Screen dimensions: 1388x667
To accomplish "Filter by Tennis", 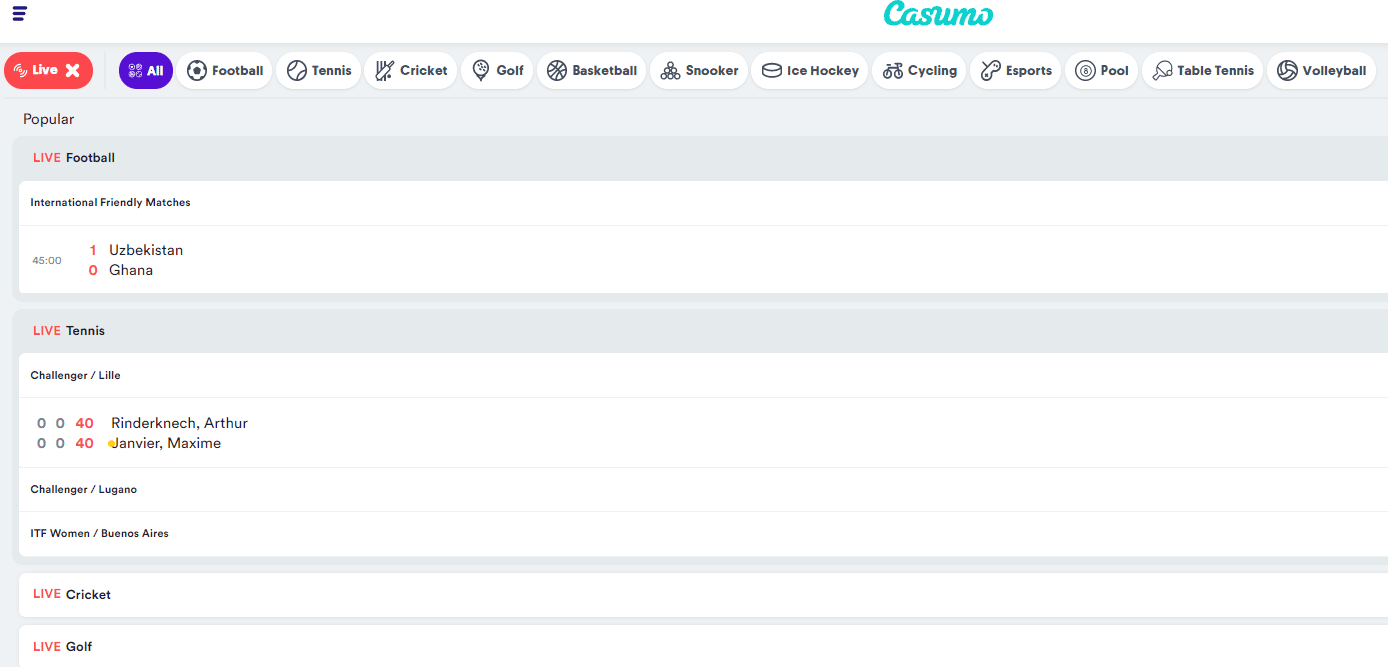I will [x=319, y=70].
